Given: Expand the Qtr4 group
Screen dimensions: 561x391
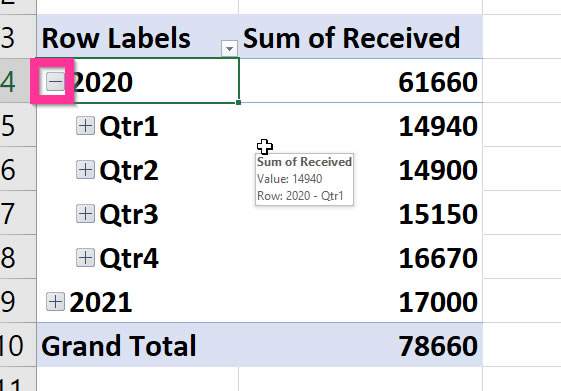Looking at the screenshot, I should (86, 258).
